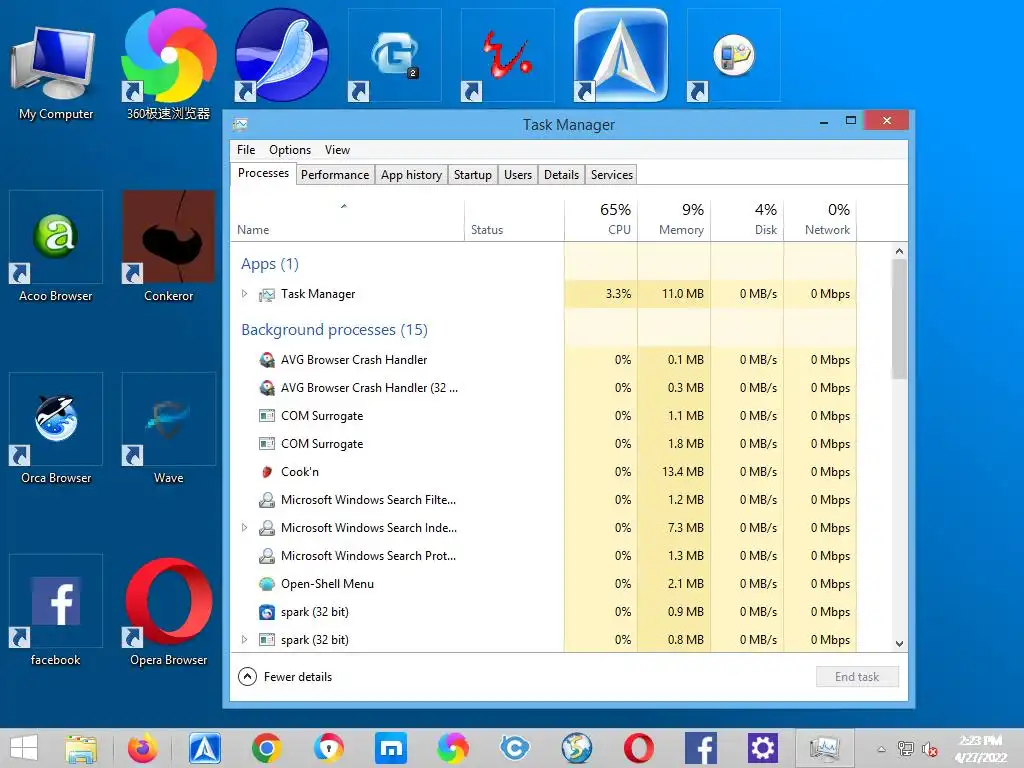Image resolution: width=1024 pixels, height=768 pixels.
Task: Open the red squiggle desktop shortcut
Action: click(x=507, y=55)
